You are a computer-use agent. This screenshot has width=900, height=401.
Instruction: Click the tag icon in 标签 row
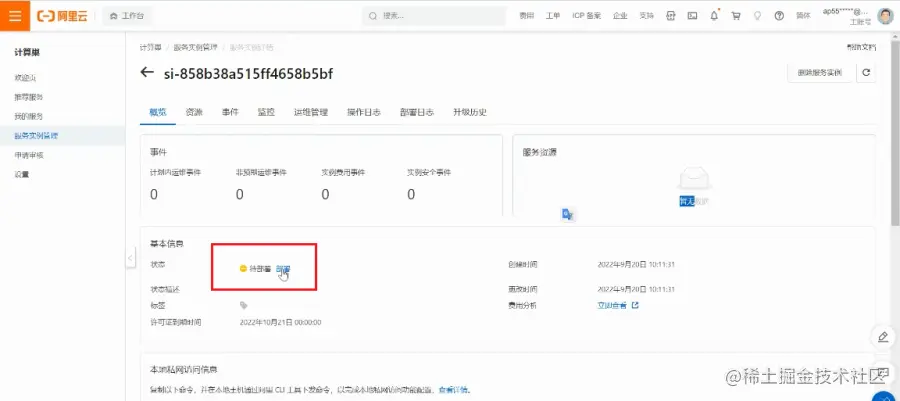pos(243,305)
